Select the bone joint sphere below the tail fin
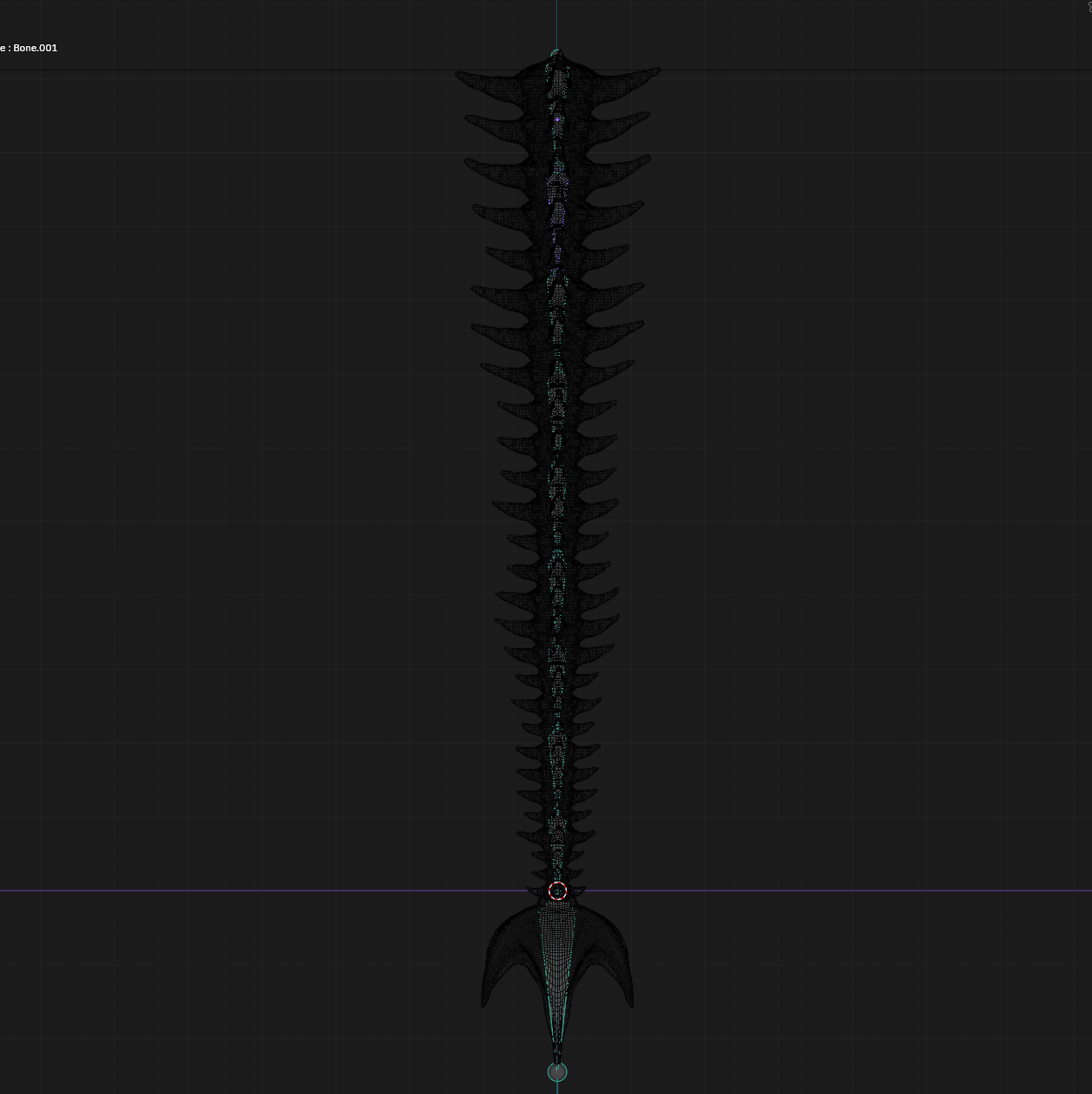 tap(557, 1071)
